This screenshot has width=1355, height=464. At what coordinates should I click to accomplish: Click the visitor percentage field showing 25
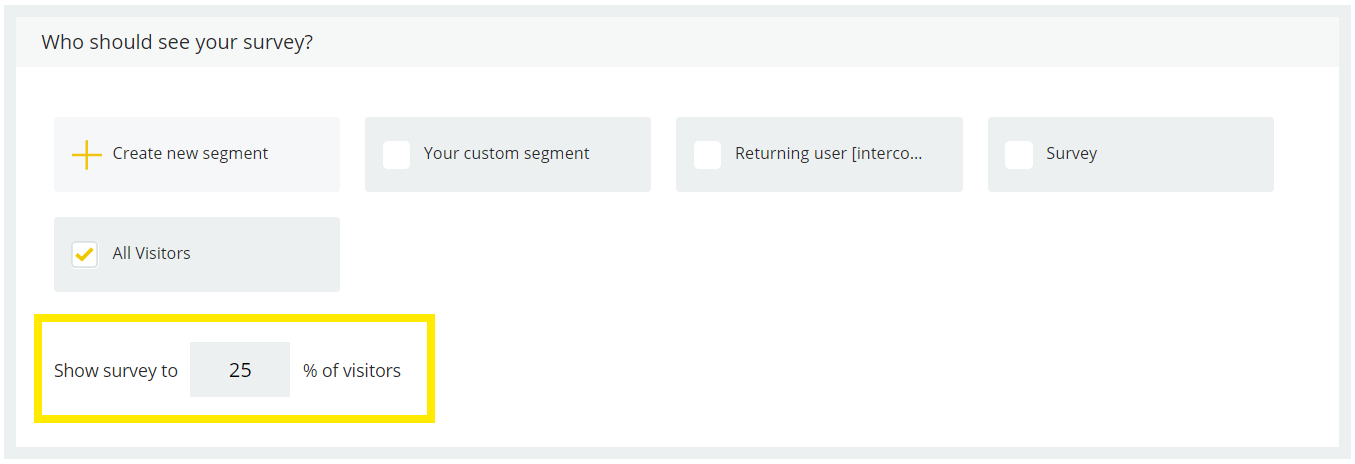coord(240,370)
